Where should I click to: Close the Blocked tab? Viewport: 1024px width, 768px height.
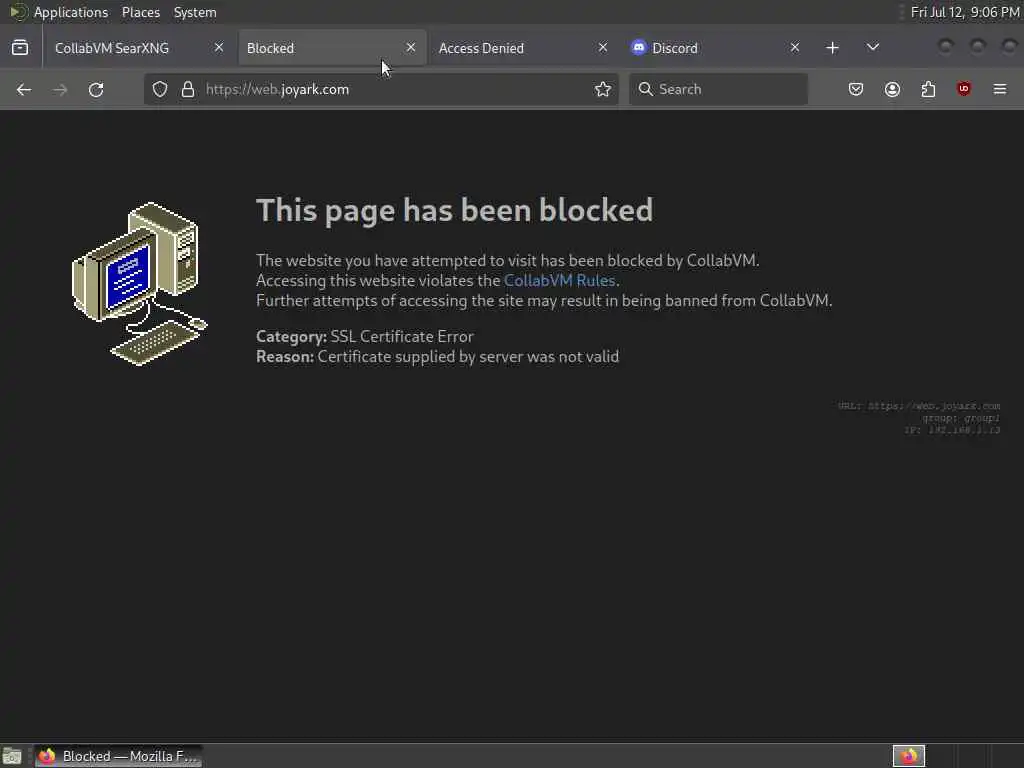[x=411, y=48]
